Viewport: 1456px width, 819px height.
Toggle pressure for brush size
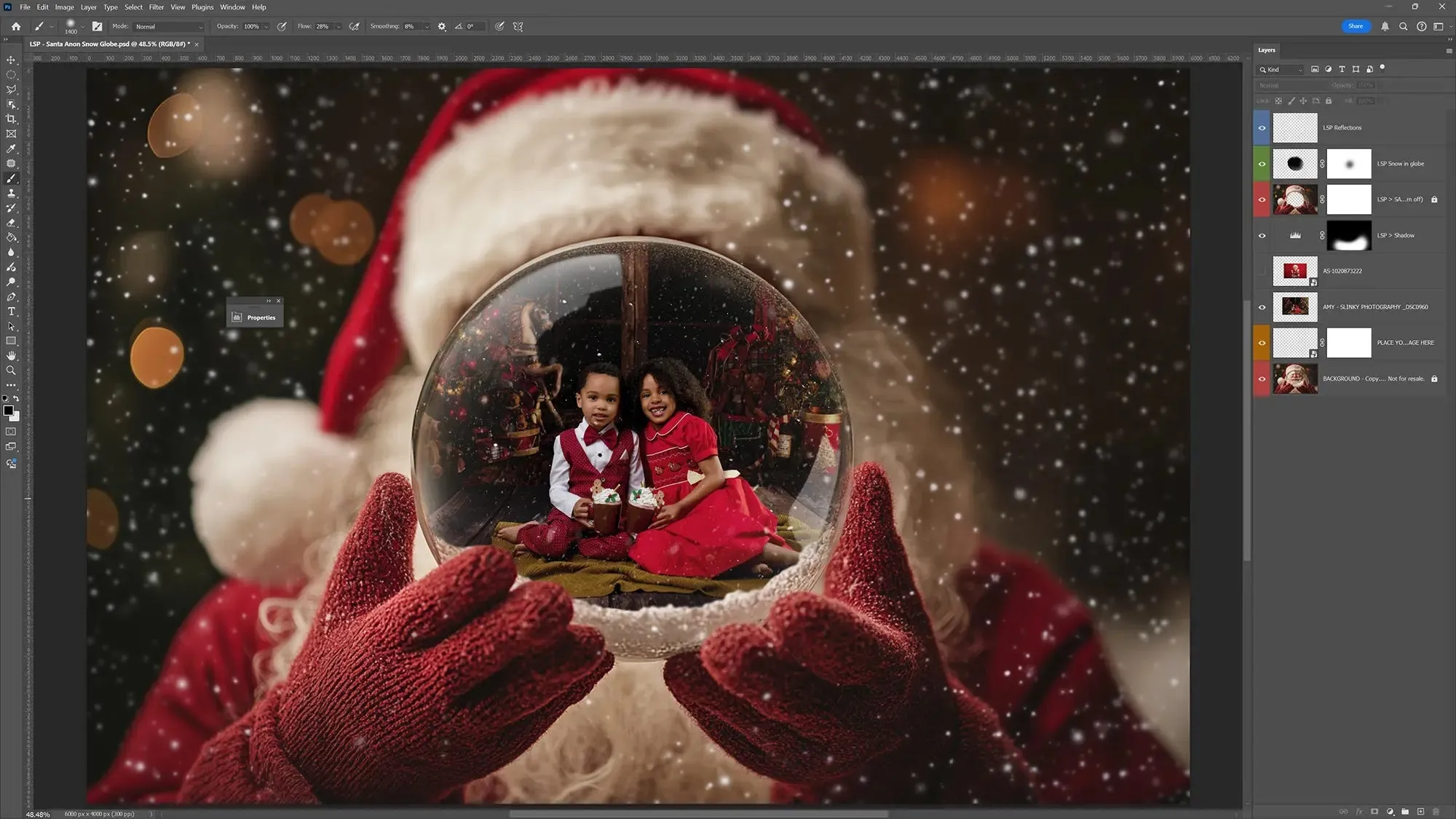tap(499, 26)
